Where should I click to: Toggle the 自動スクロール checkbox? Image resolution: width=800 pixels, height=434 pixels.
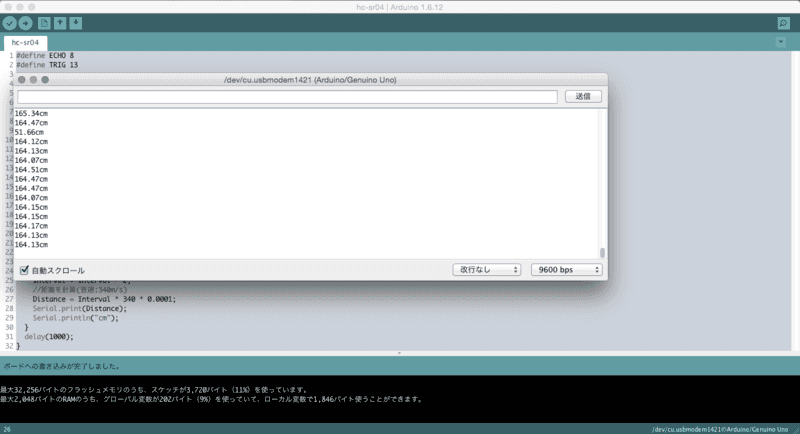point(25,270)
